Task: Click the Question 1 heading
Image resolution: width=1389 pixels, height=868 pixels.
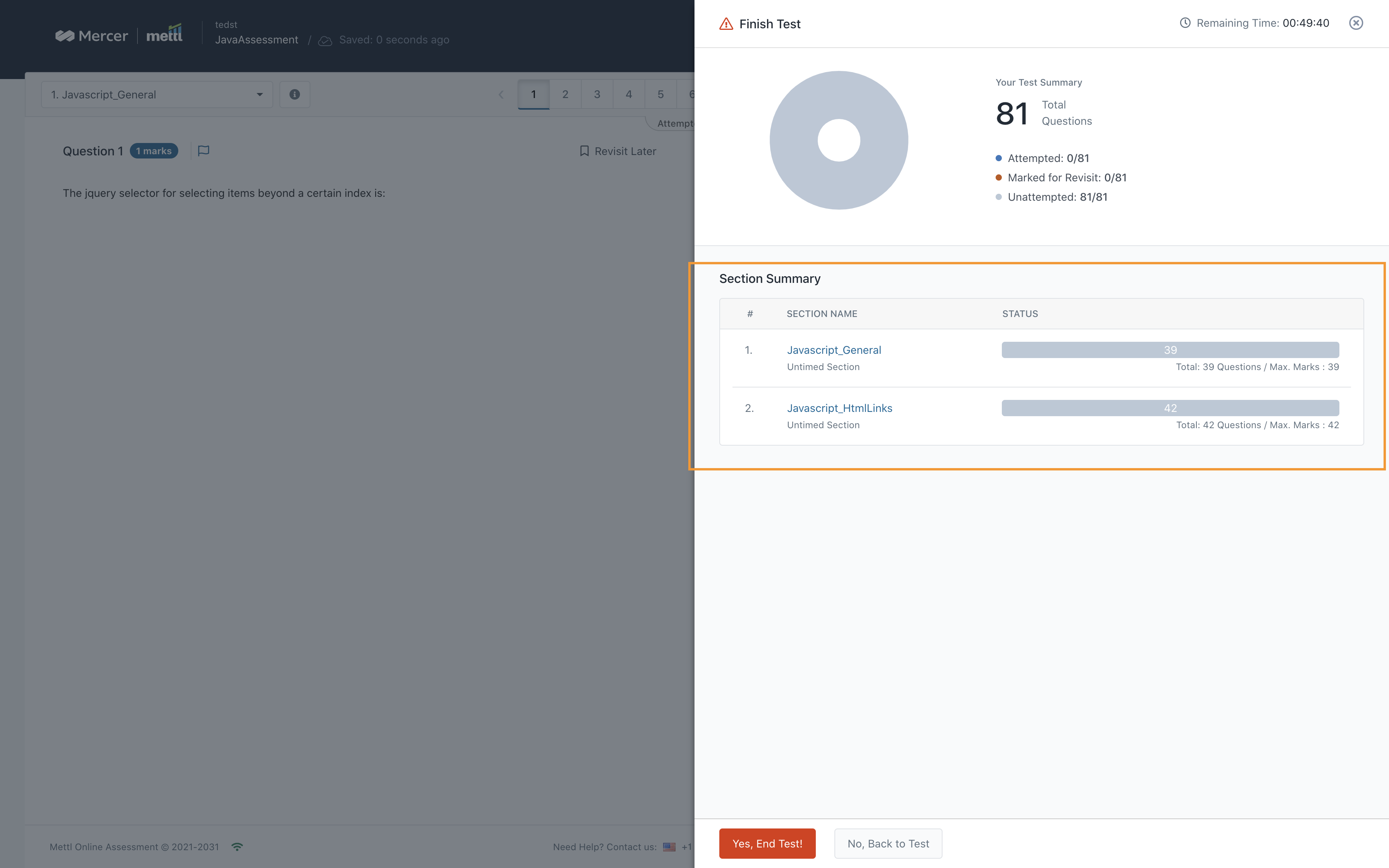Action: click(93, 151)
